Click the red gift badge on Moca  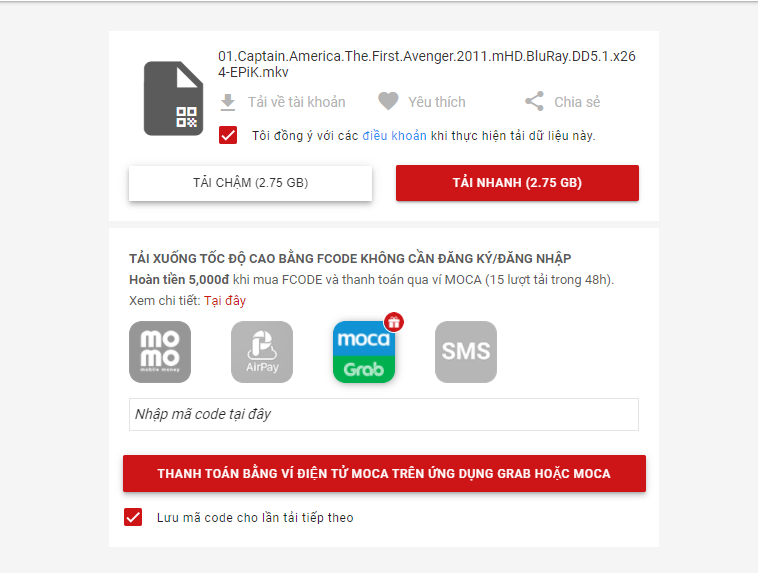[x=394, y=322]
